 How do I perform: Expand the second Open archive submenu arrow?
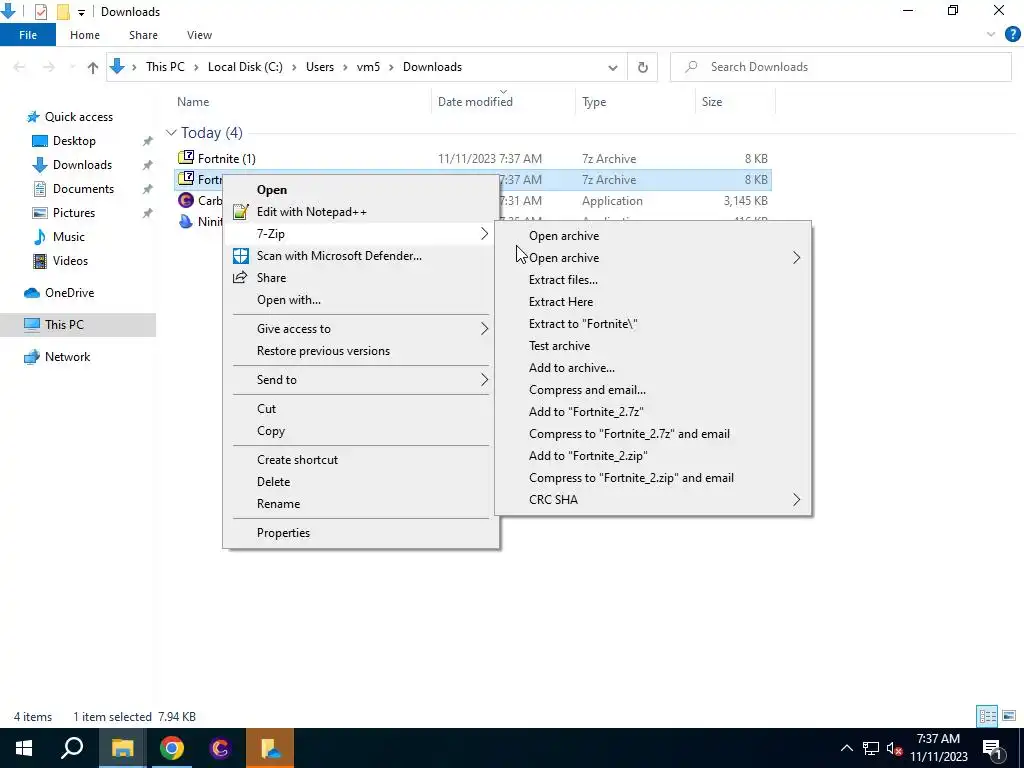click(x=796, y=258)
